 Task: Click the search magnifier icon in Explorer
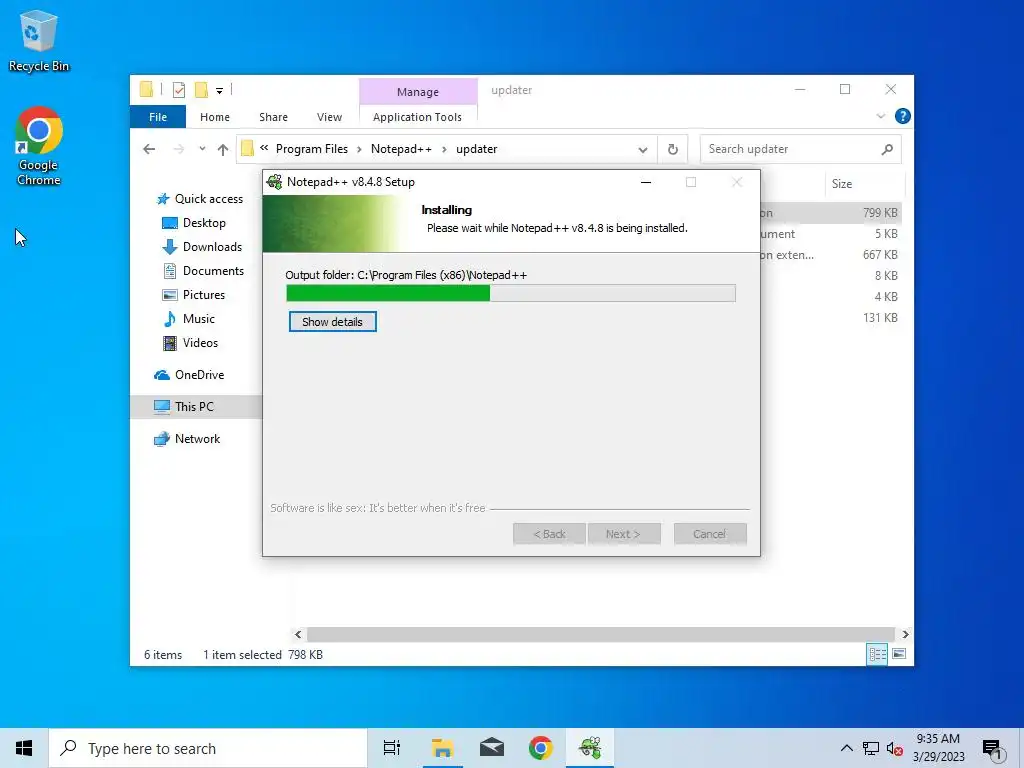(887, 150)
